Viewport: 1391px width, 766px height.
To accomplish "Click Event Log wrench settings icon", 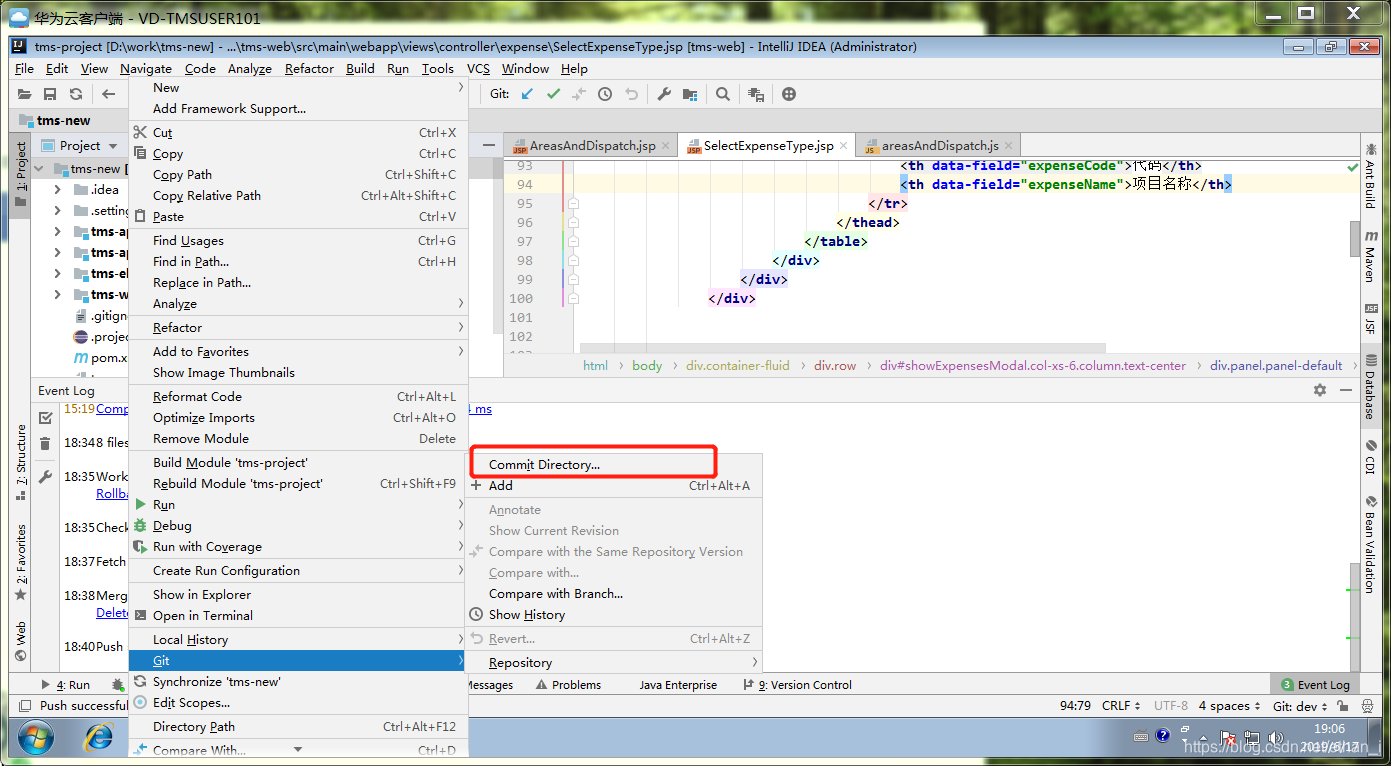I will point(45,477).
